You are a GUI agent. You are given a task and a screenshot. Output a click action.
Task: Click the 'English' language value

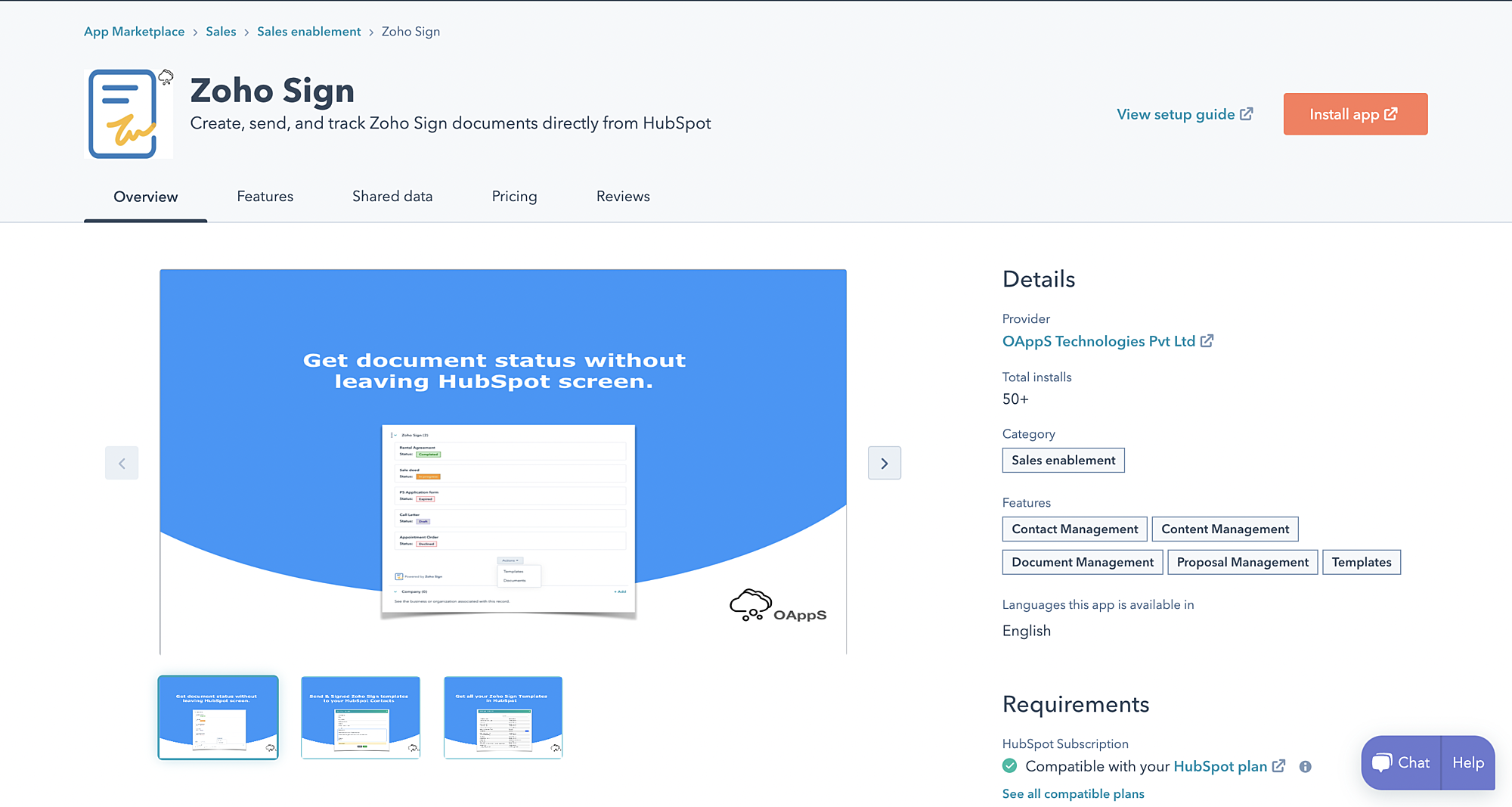tap(1027, 631)
